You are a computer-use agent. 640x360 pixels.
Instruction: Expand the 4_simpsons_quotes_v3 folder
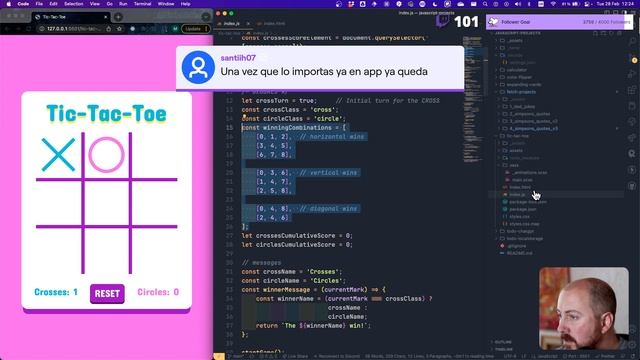coord(533,129)
